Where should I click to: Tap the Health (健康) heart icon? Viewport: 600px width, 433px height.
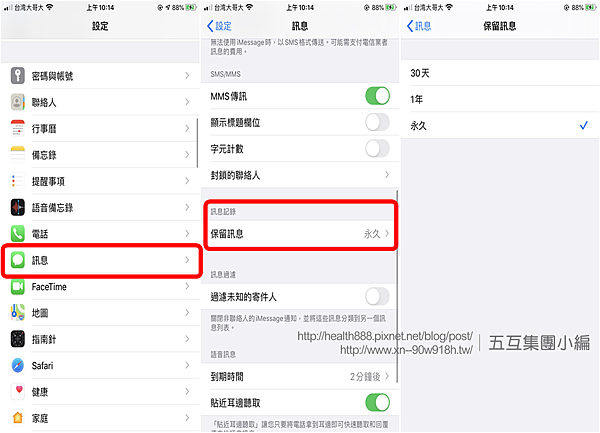click(x=18, y=392)
